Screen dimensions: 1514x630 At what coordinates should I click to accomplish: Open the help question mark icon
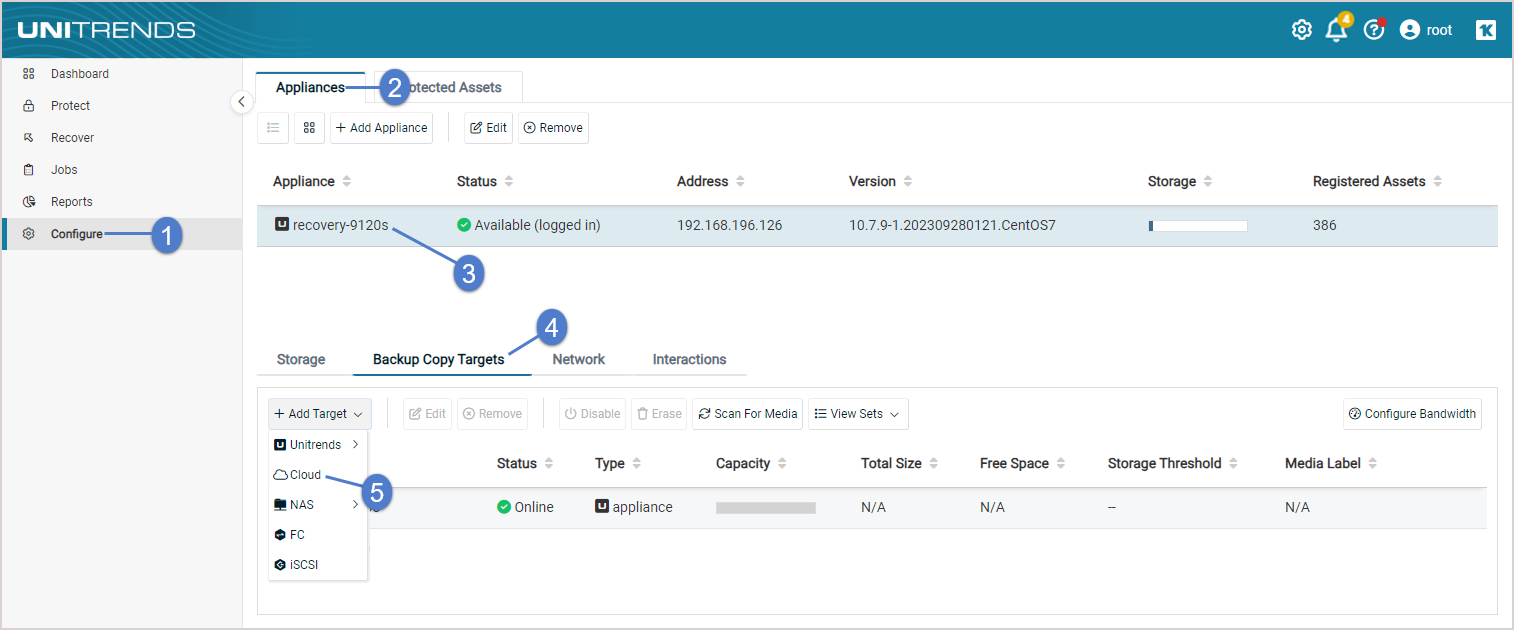(x=1374, y=30)
